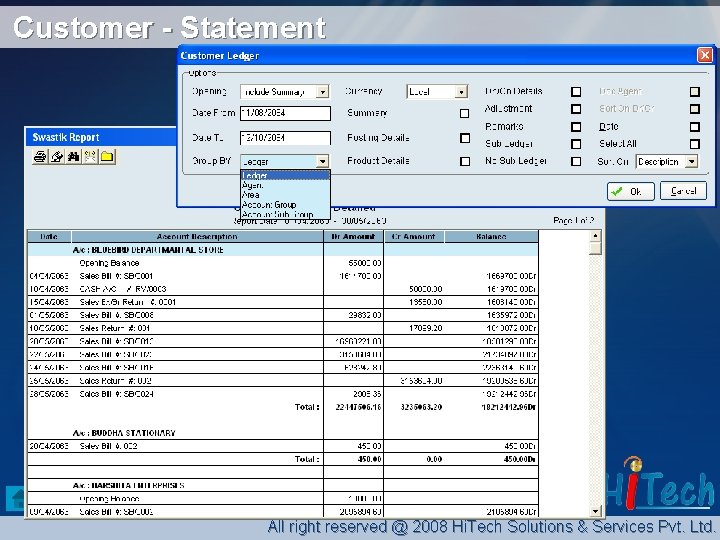Click the Account Description column header
The image size is (720, 540).
[x=197, y=236]
